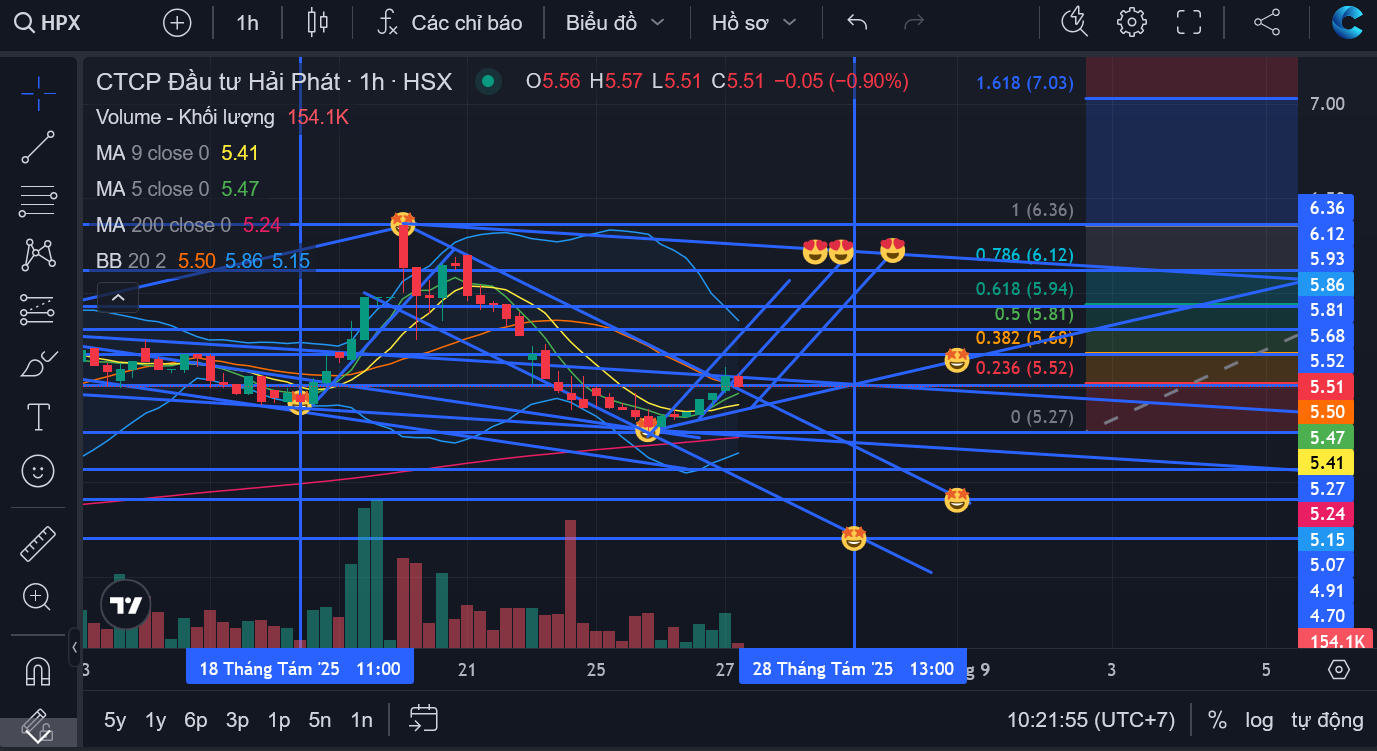Select the forecasting and measurement tool
Screen dimensions: 1377x751
click(x=38, y=309)
